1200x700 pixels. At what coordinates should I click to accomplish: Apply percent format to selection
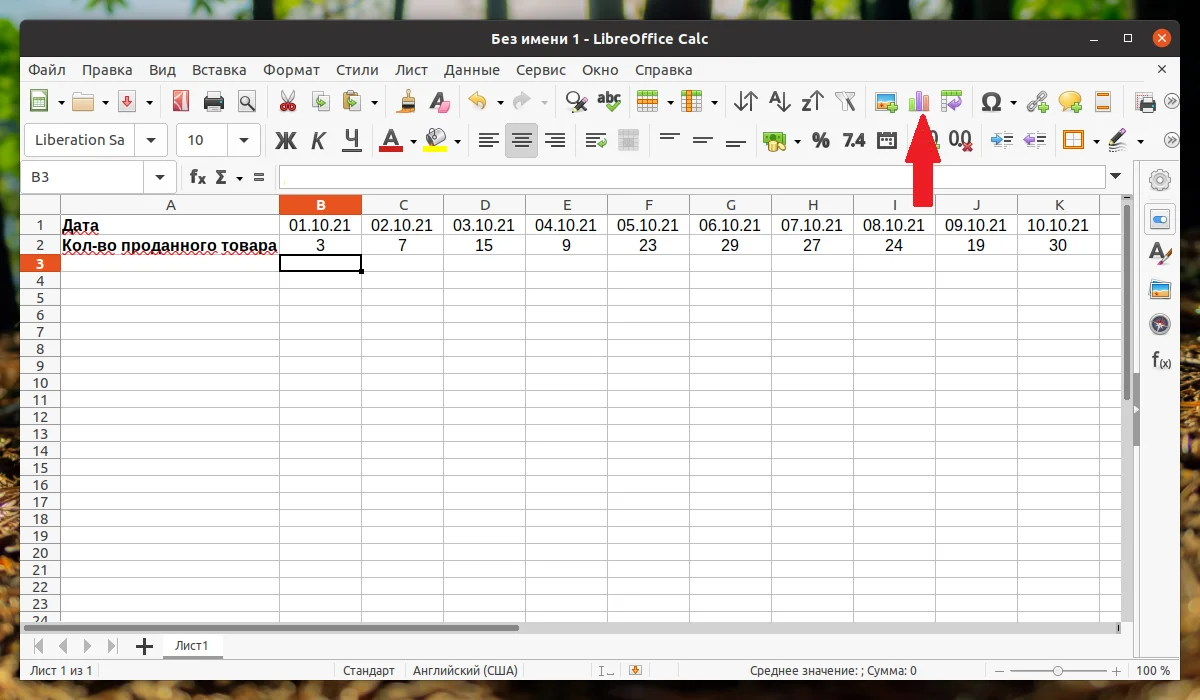pyautogui.click(x=820, y=140)
